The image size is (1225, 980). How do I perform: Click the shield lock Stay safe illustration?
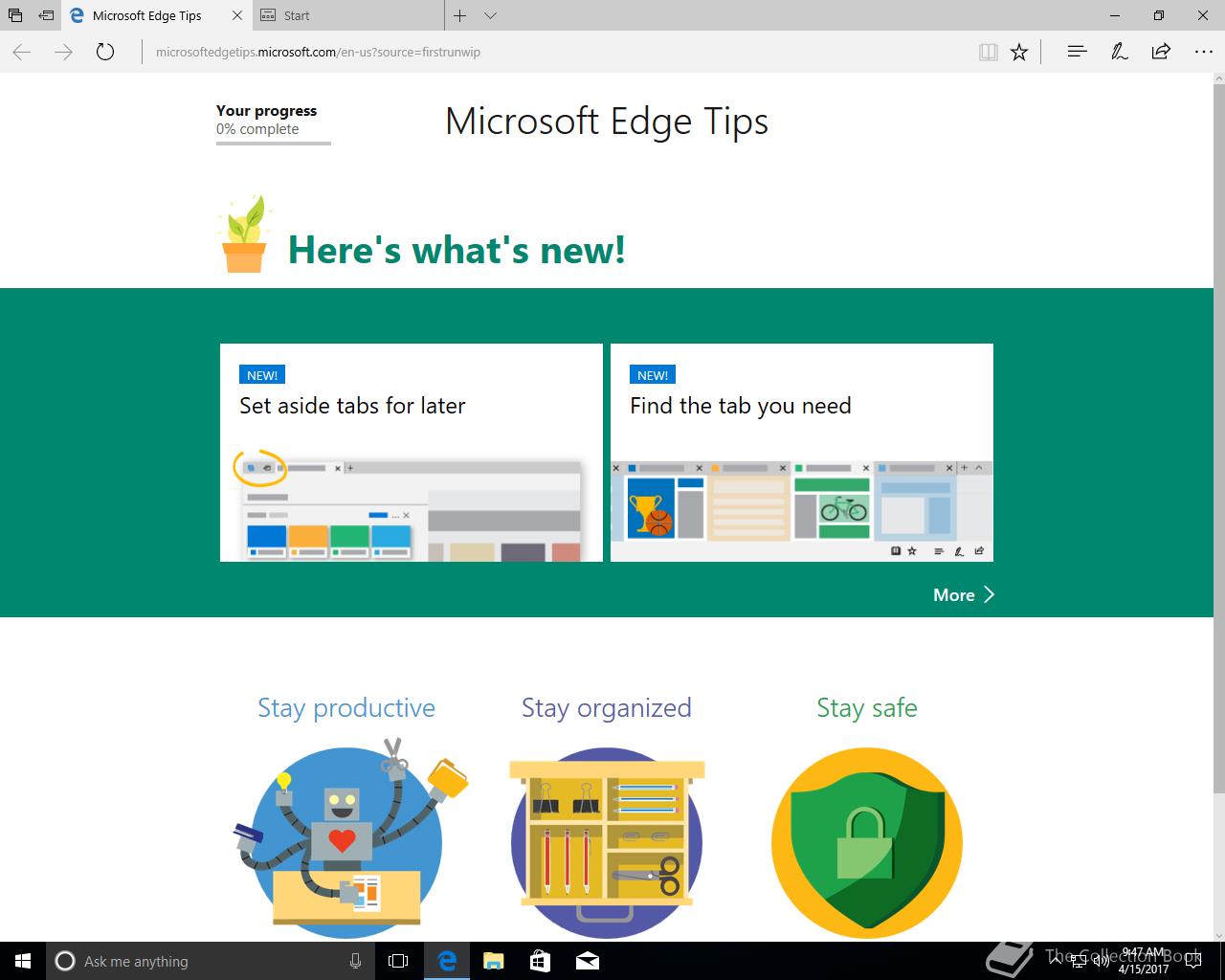click(867, 842)
